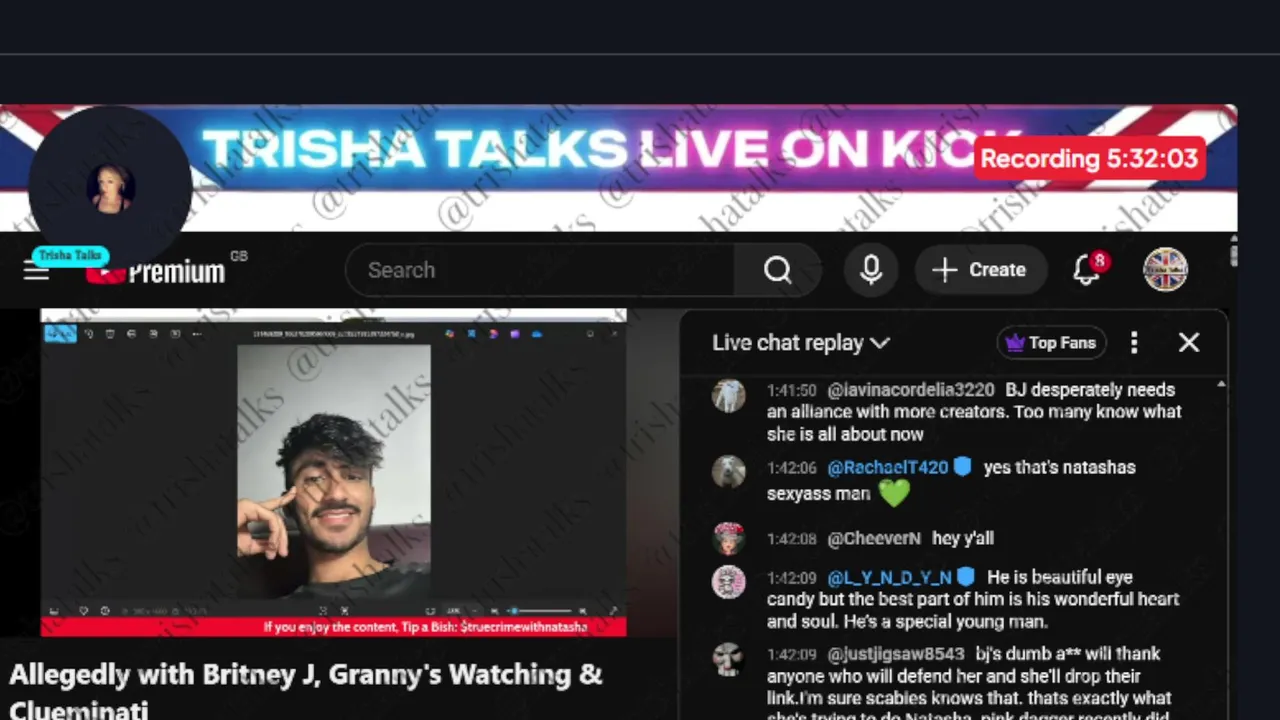
Task: Click the search magnifier button
Action: pyautogui.click(x=778, y=270)
